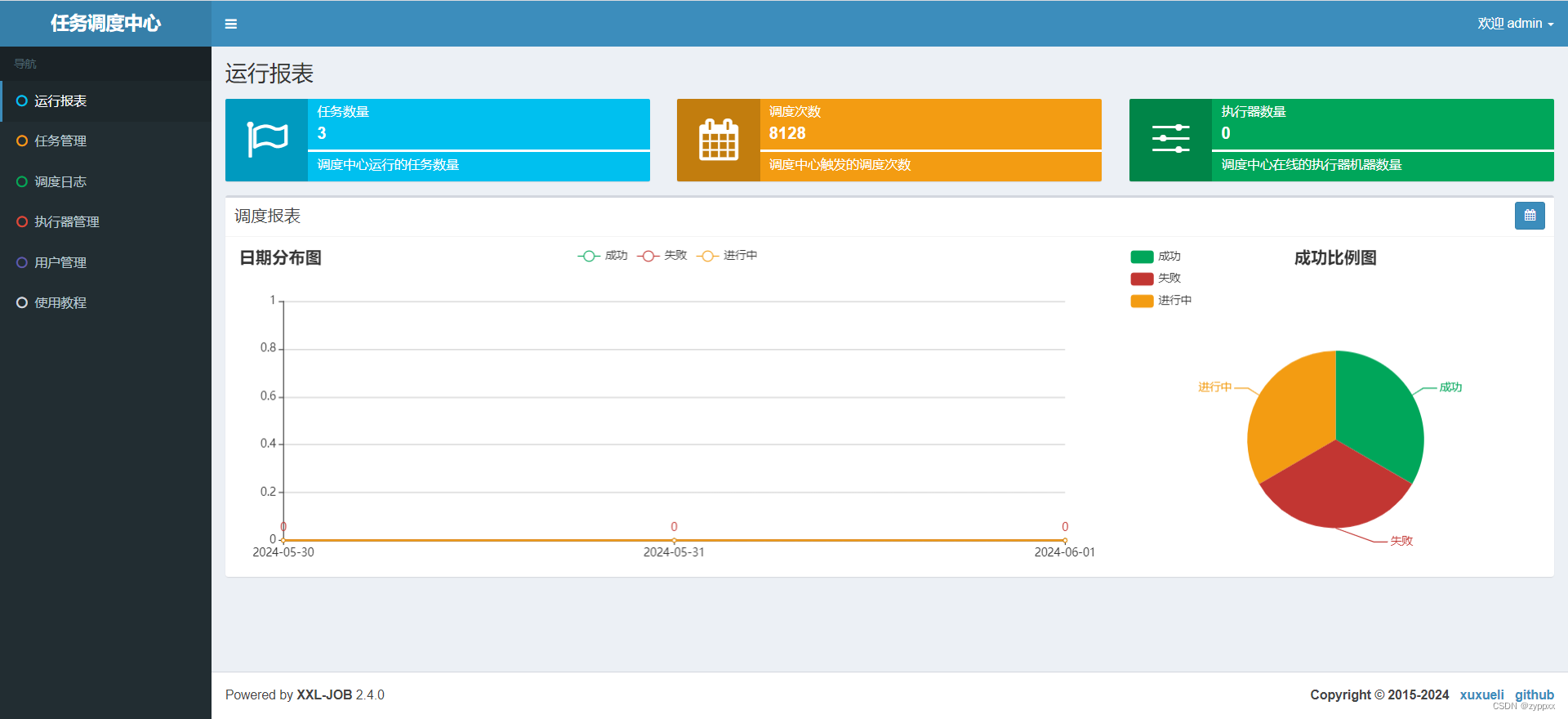Toggle 成功 series in line chart legend

(603, 256)
